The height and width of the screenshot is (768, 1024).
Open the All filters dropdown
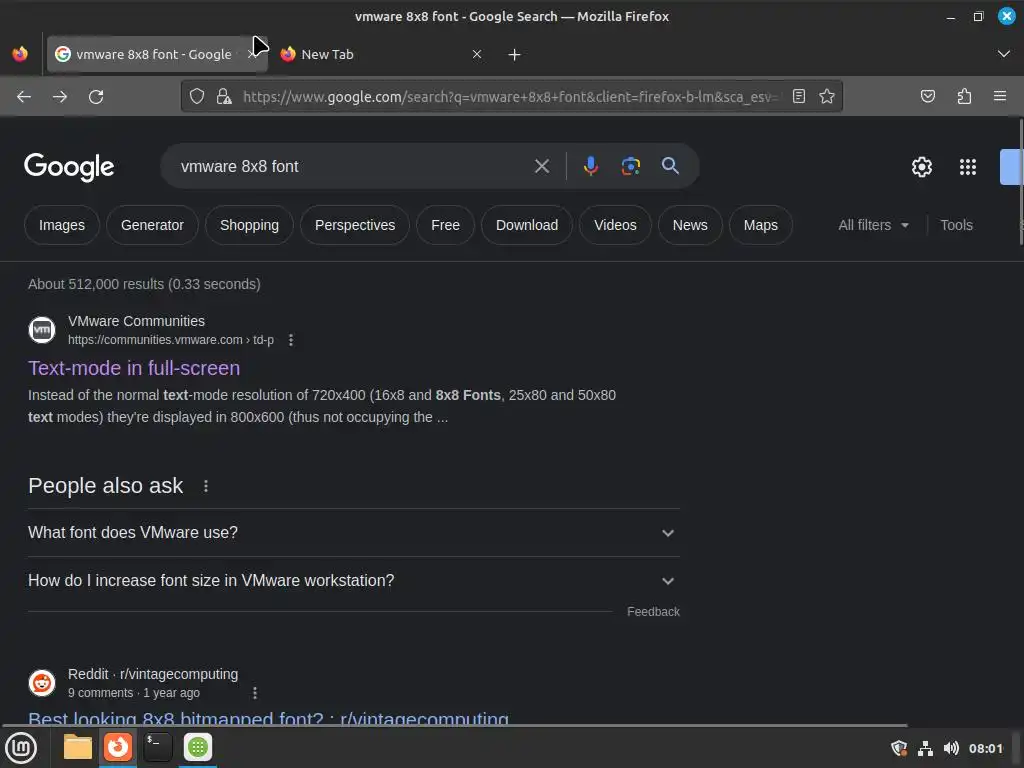[x=874, y=225]
